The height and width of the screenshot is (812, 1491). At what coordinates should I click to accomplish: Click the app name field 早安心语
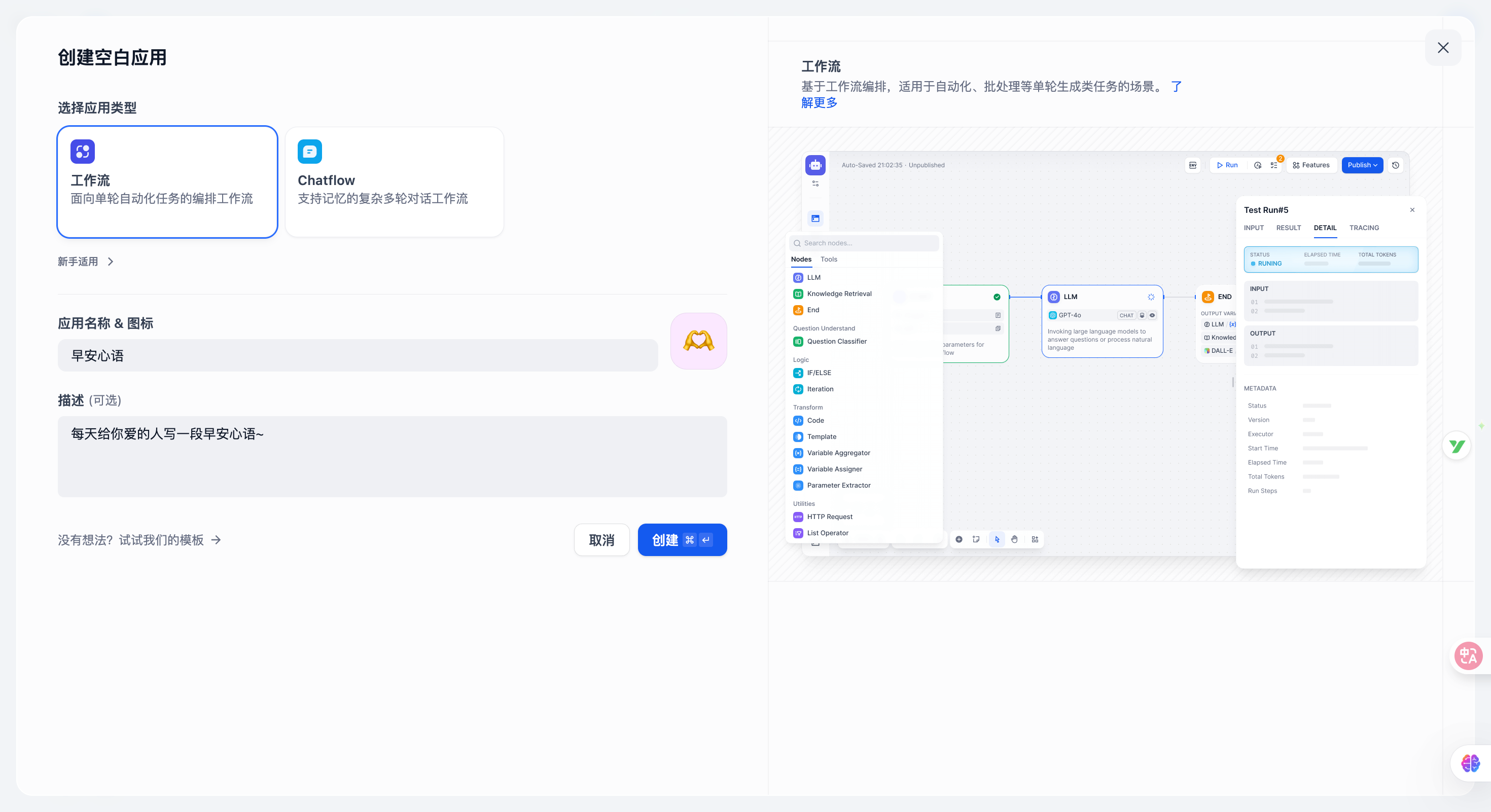[357, 356]
